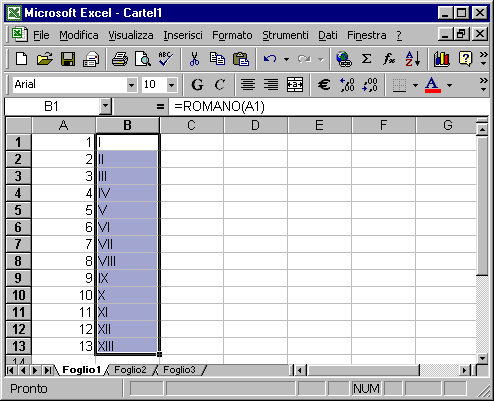Apply the Euro currency style
This screenshot has height=401, width=494.
(x=324, y=85)
